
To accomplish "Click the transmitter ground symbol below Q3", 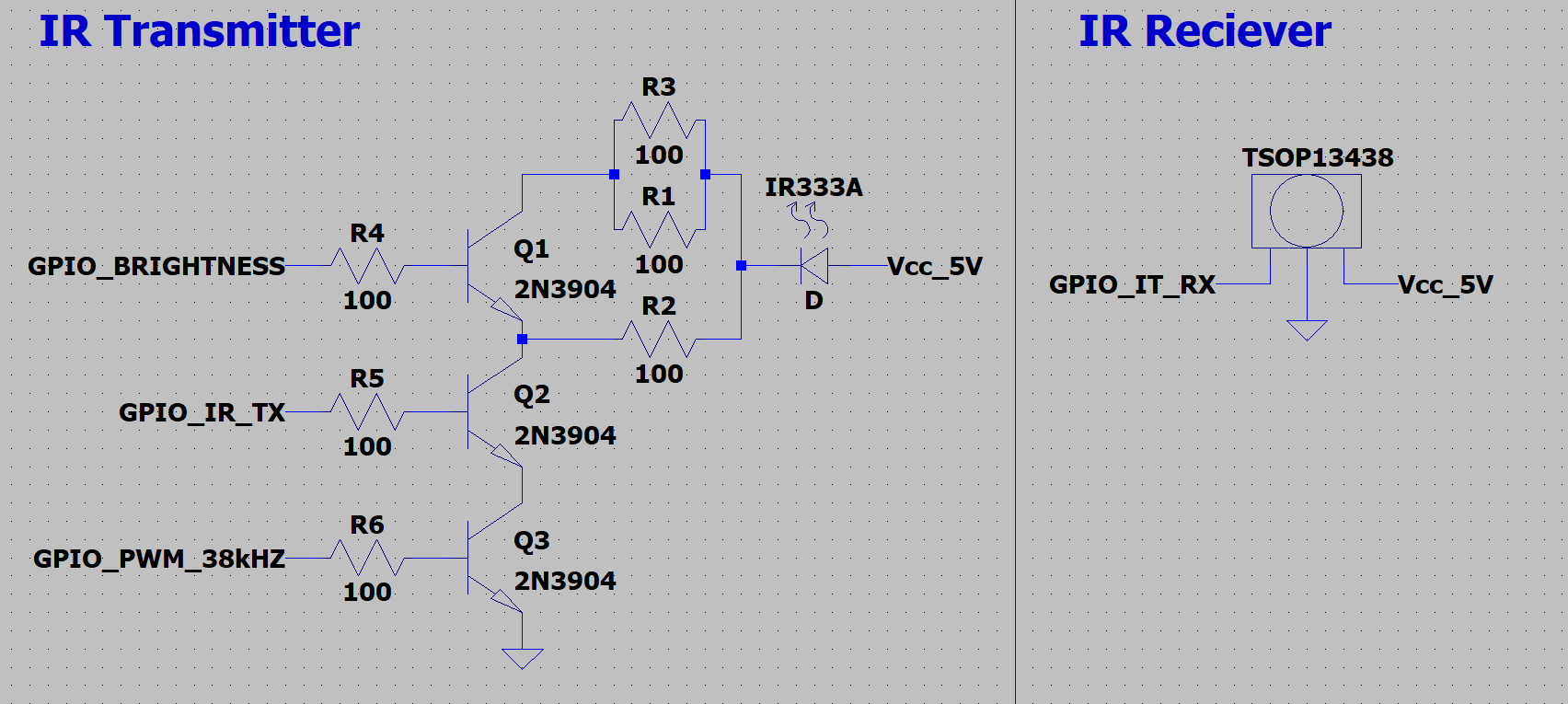I will 523,659.
